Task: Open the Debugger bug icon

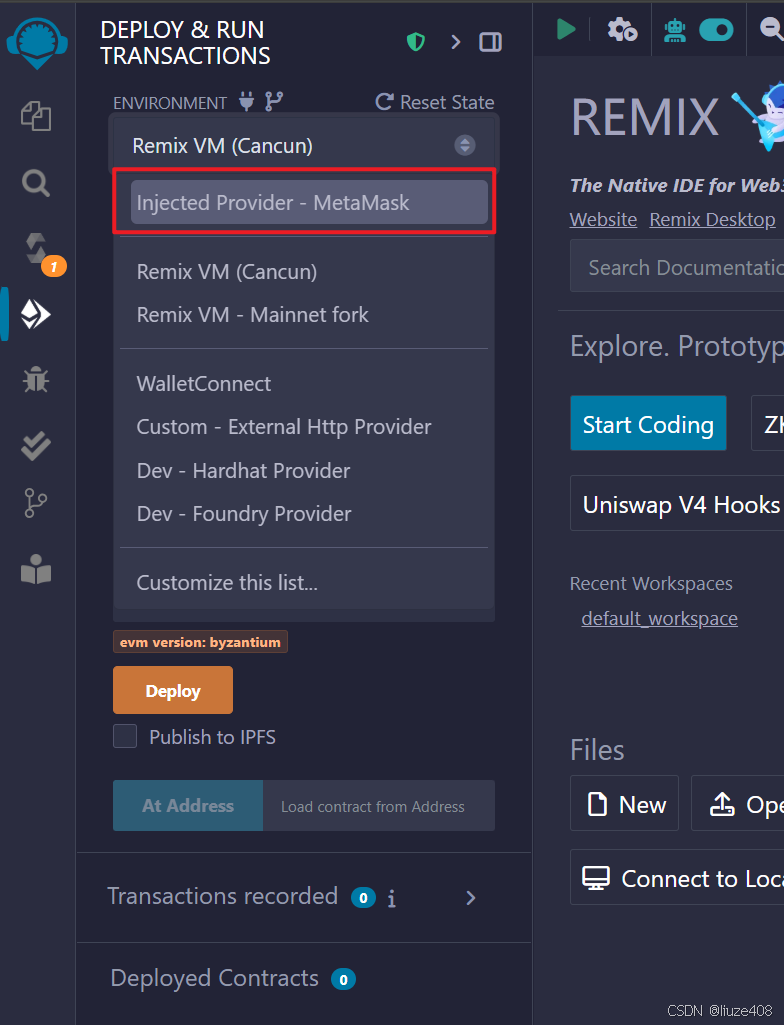Action: (x=36, y=379)
